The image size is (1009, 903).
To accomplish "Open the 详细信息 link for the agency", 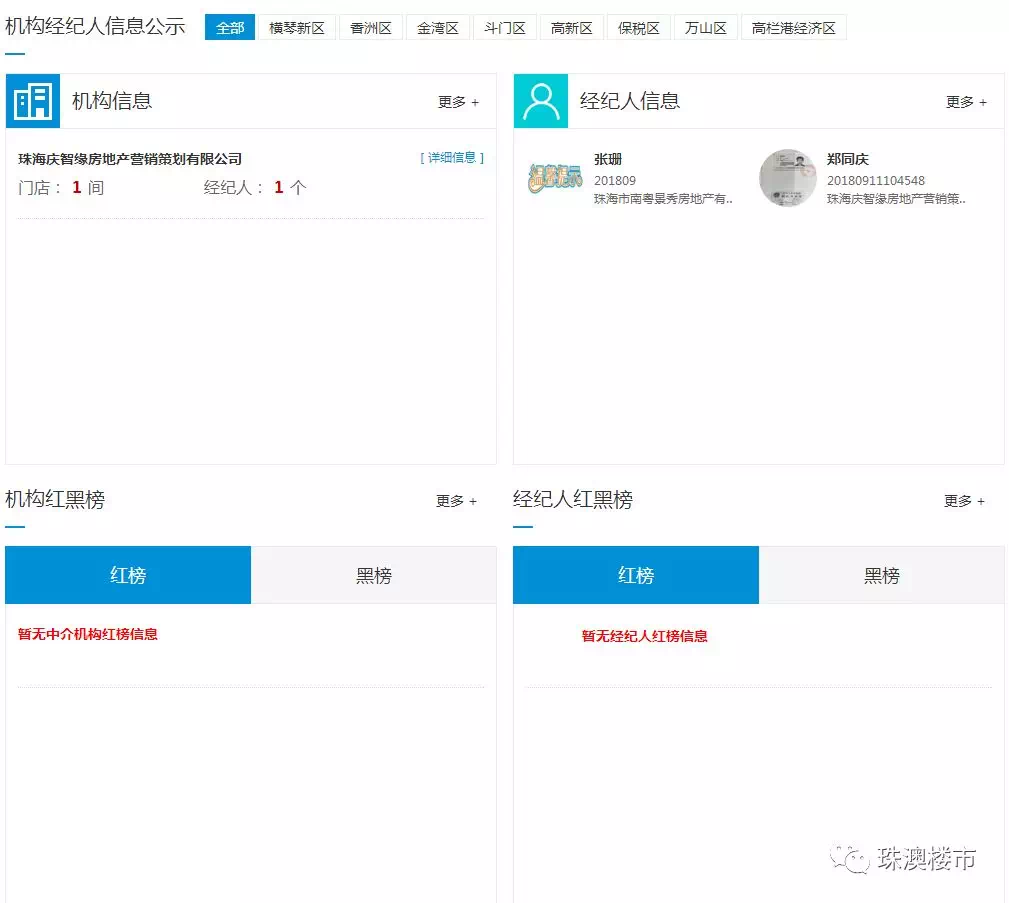I will point(452,158).
